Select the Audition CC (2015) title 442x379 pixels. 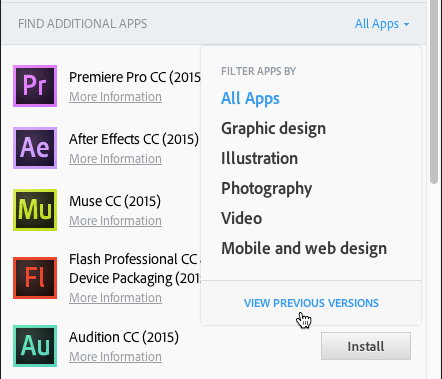coord(124,337)
